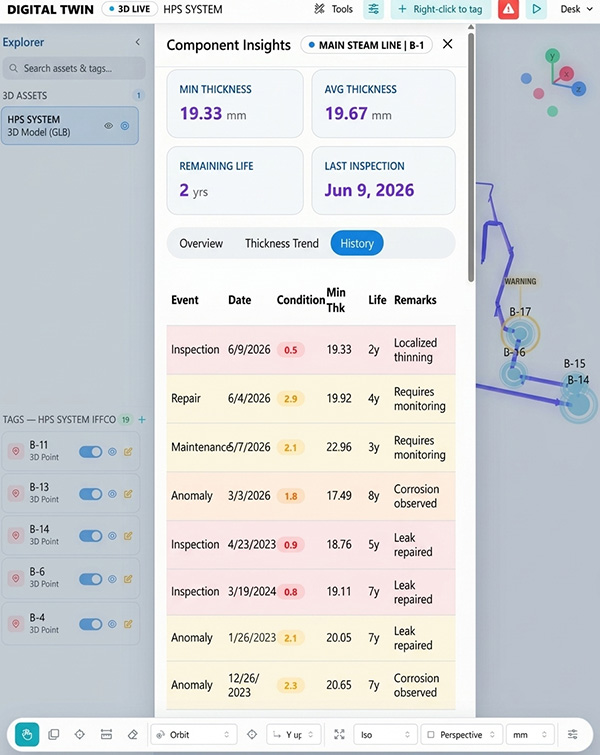Click the MAIN STEAM LINE | B-1 badge
600x755 pixels.
pyautogui.click(x=366, y=45)
